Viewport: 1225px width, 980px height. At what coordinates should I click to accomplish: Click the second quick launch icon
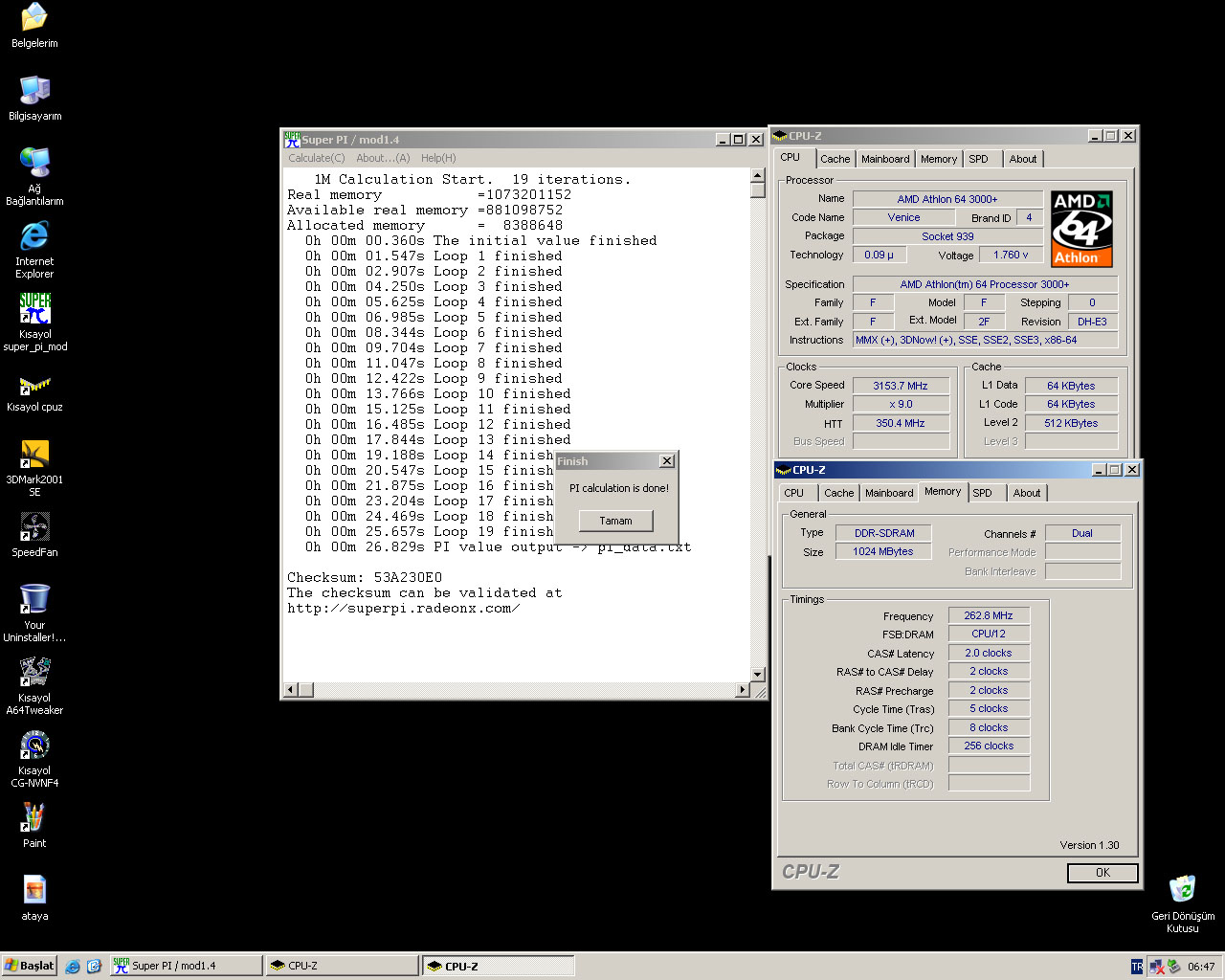pos(94,967)
